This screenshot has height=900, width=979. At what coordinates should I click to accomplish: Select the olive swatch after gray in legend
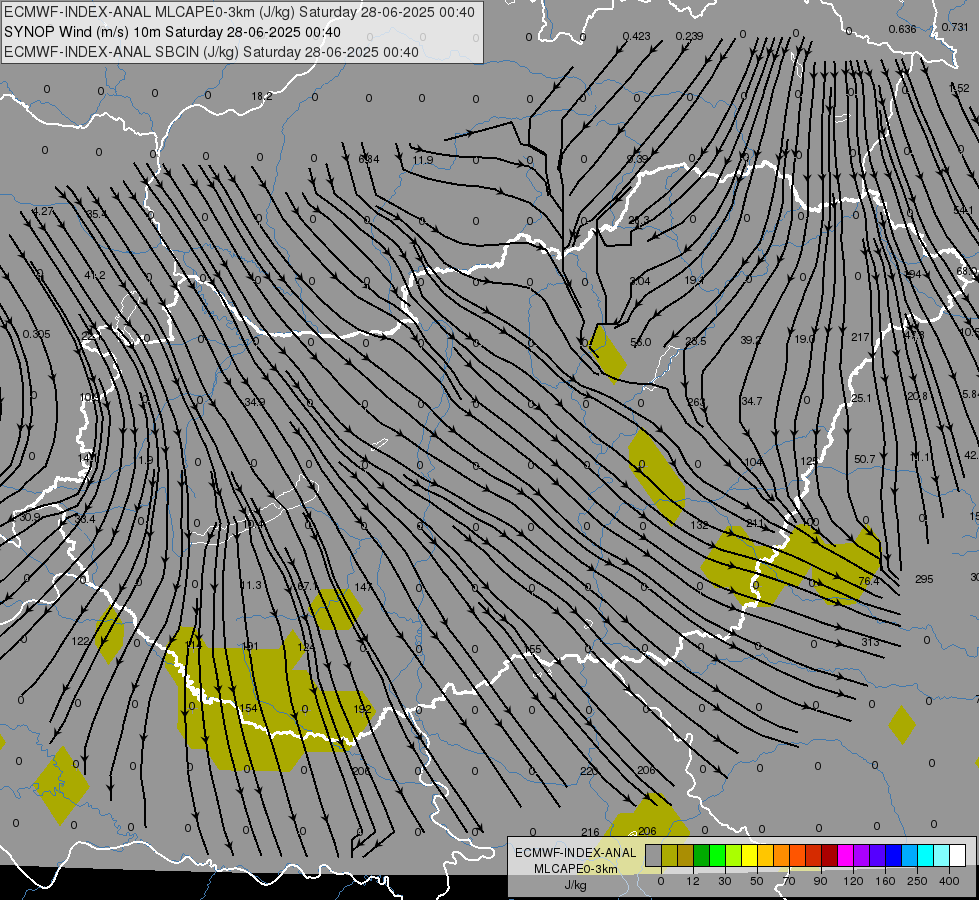point(669,855)
